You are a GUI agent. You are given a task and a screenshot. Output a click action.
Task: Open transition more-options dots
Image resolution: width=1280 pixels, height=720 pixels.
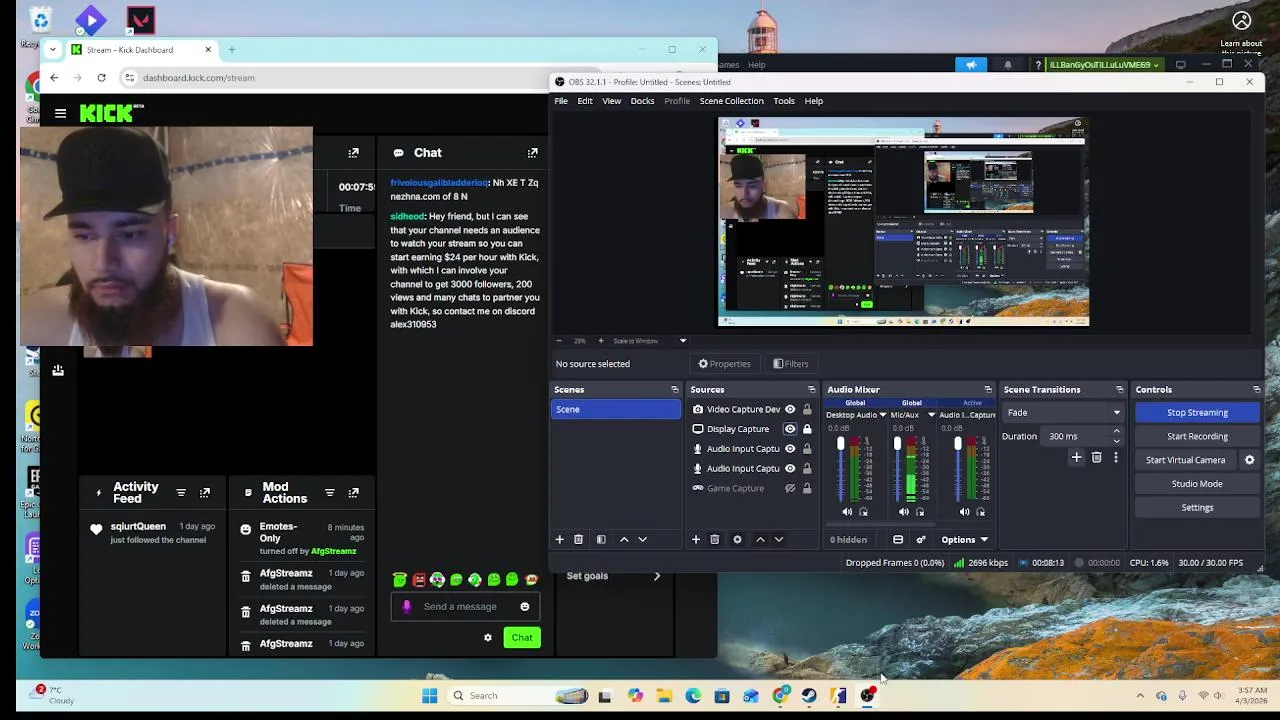click(1116, 458)
